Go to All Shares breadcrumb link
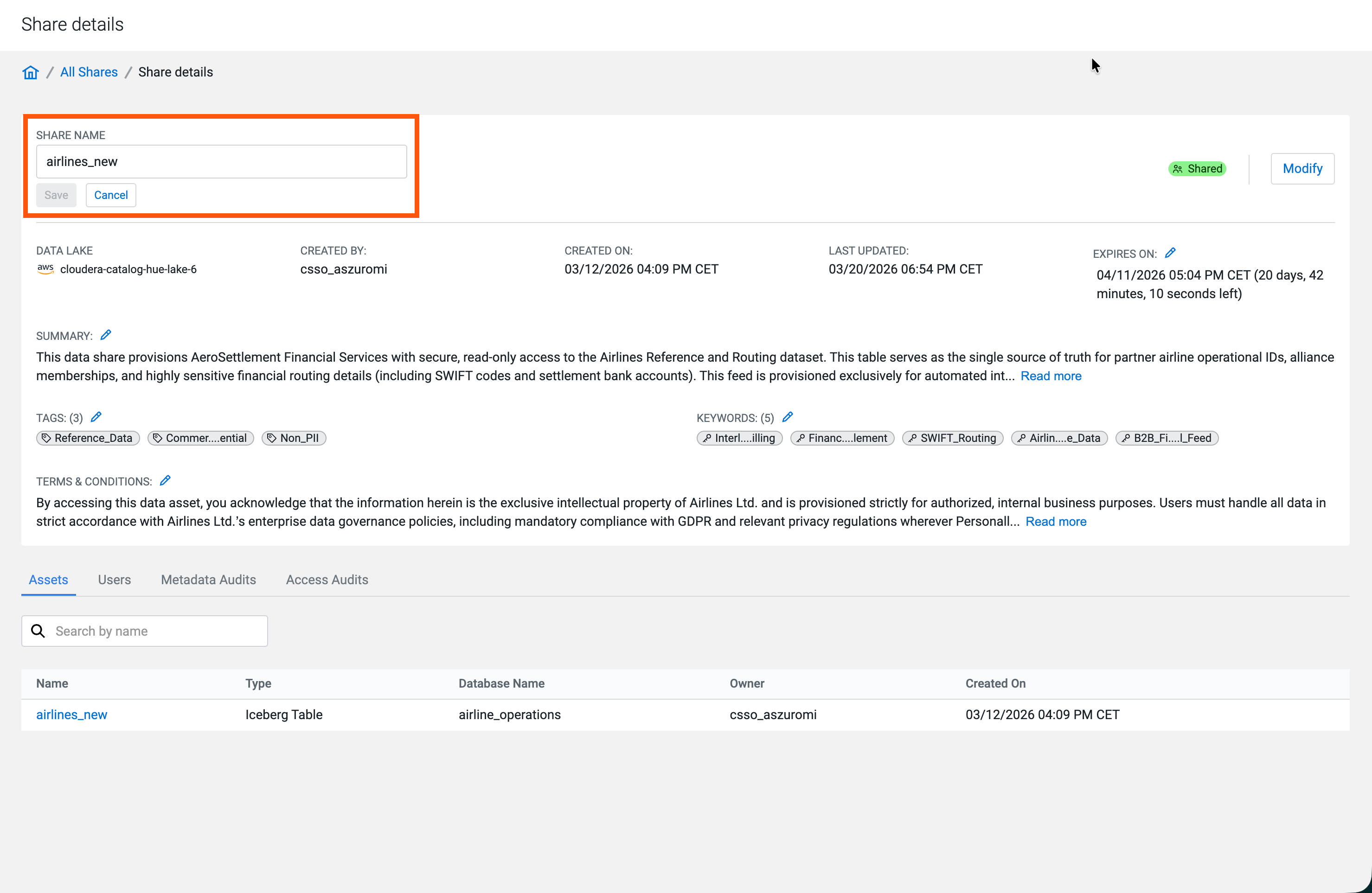Screen dimensions: 1372x893 pos(89,72)
